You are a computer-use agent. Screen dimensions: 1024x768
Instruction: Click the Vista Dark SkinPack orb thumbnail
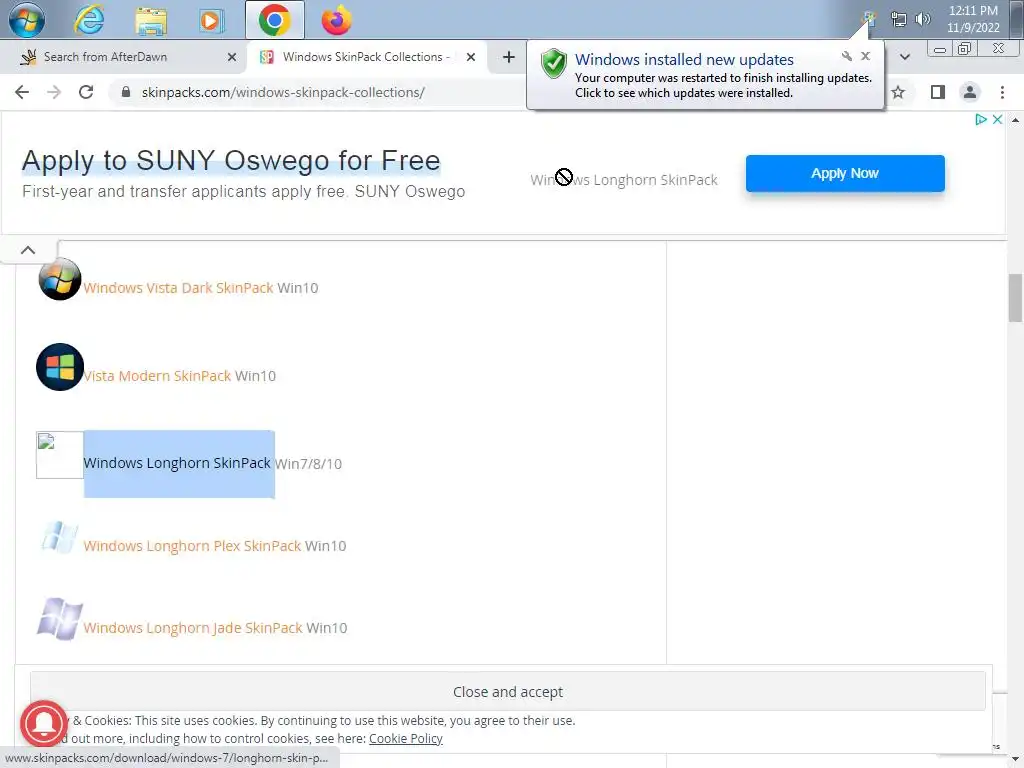coord(59,279)
